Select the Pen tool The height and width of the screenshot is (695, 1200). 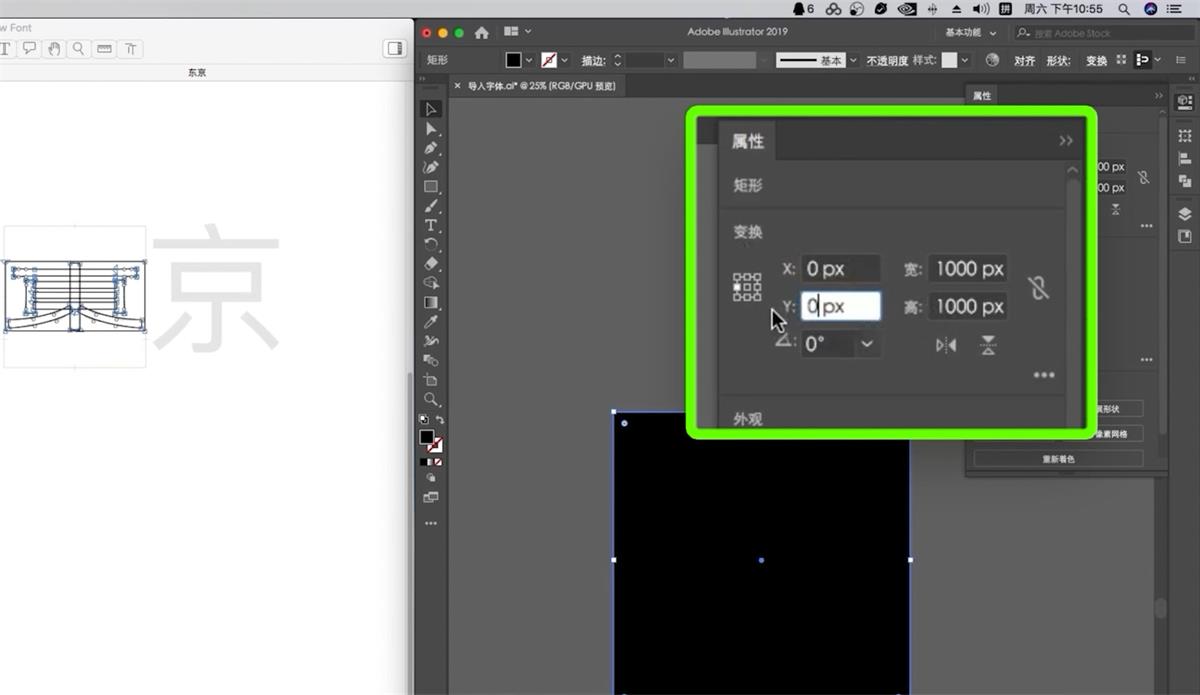click(431, 148)
